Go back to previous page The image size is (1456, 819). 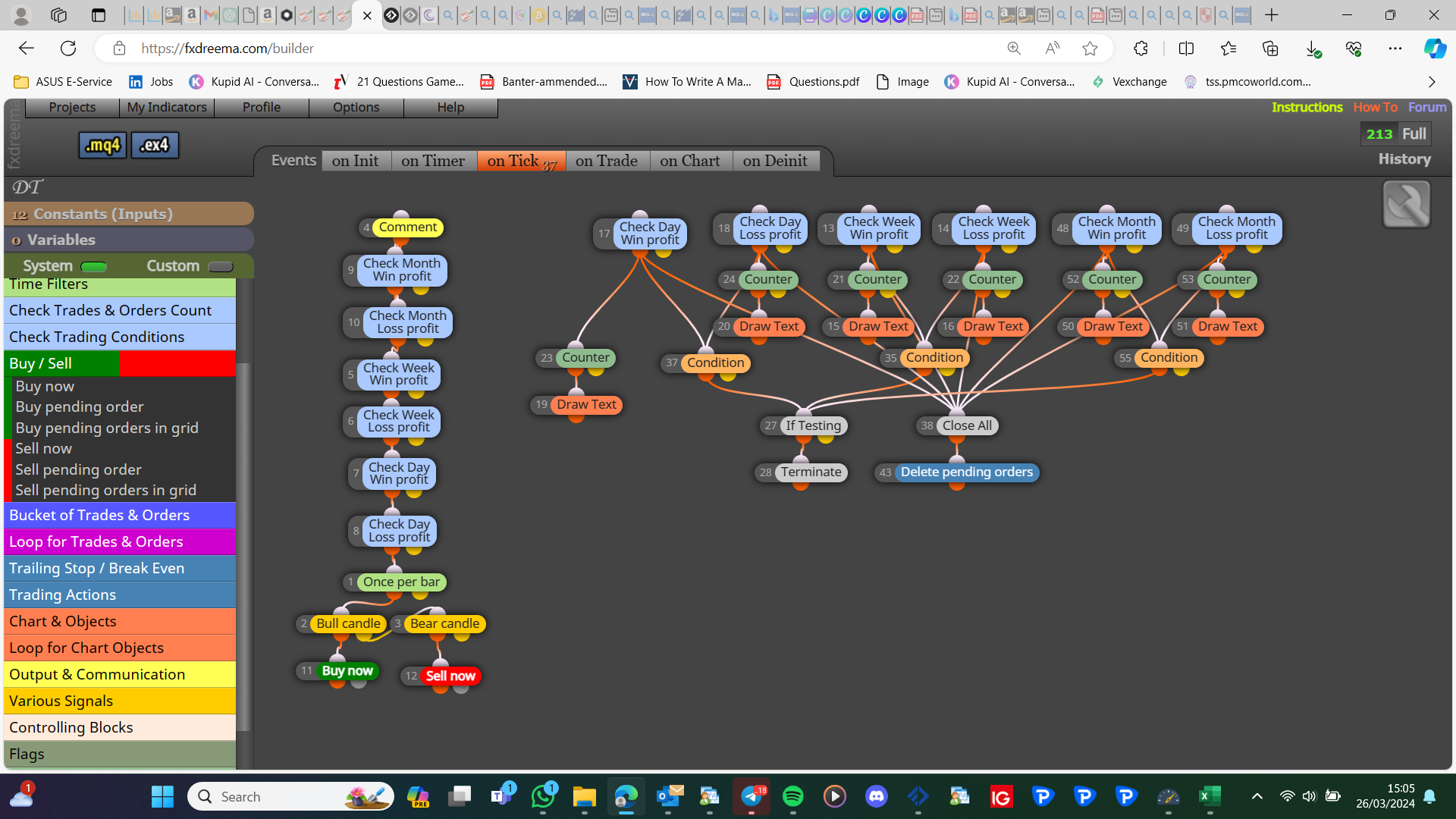tap(27, 49)
